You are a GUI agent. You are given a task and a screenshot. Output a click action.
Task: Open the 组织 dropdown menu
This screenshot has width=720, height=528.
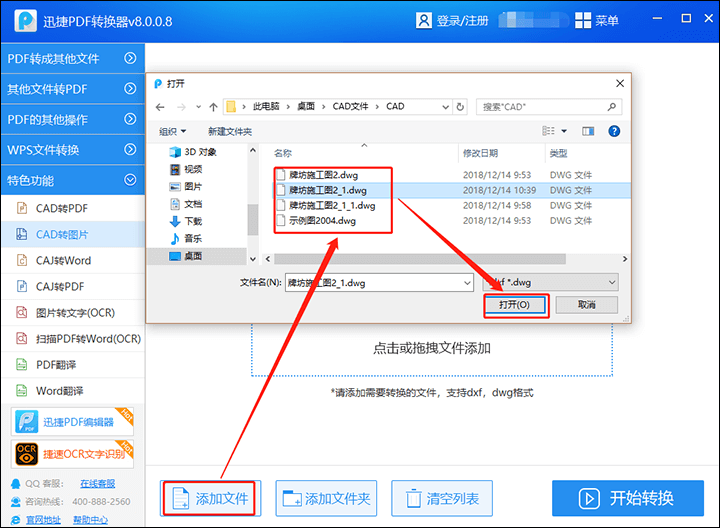tap(173, 132)
